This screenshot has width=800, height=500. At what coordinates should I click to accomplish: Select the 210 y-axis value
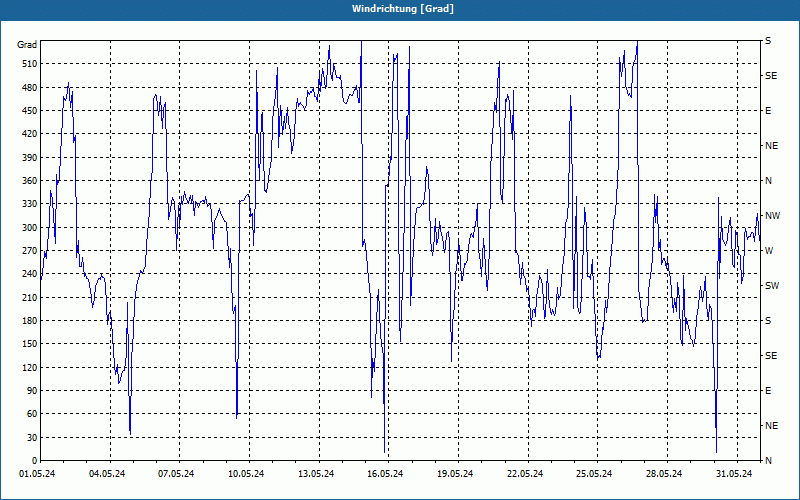click(x=30, y=297)
